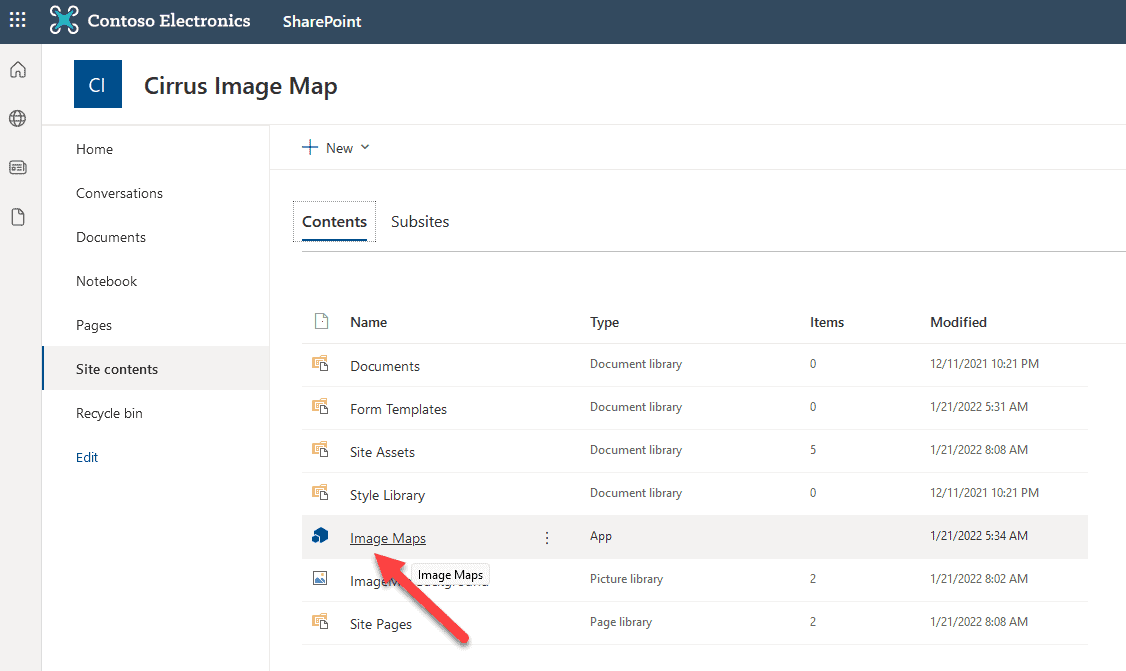The width and height of the screenshot is (1126, 671).
Task: Open SharePoint from the top bar
Action: point(321,20)
